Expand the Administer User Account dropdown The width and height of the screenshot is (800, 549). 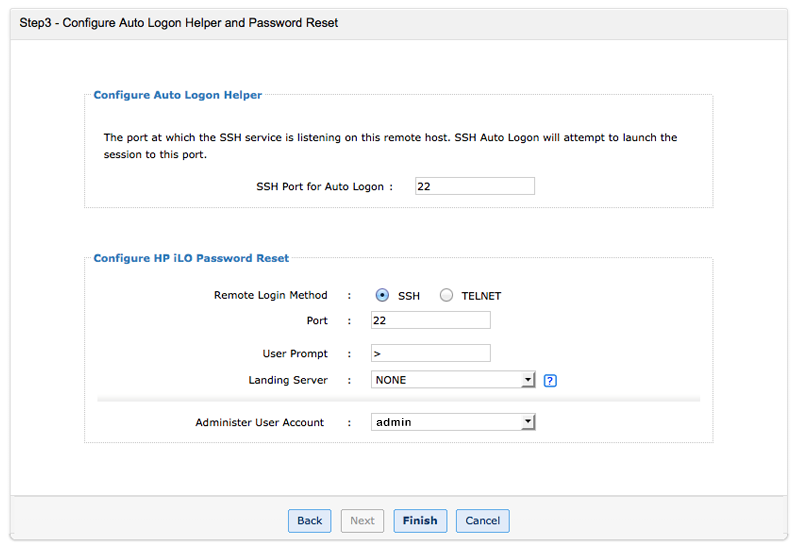[453, 422]
